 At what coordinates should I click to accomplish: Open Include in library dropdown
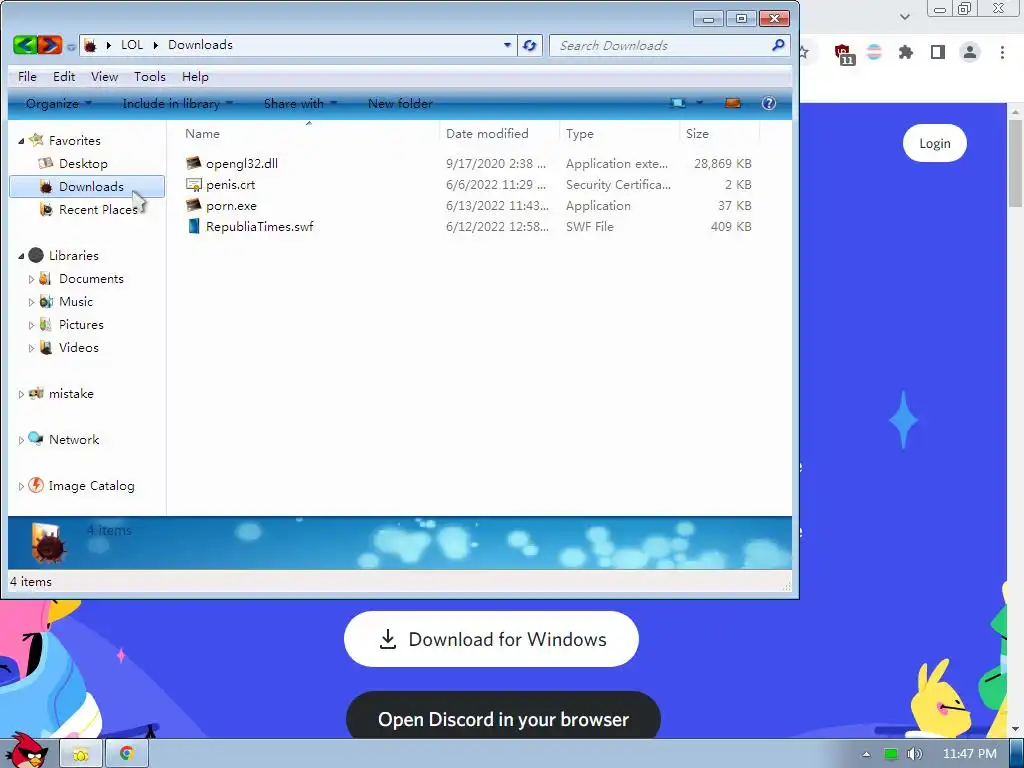[178, 103]
